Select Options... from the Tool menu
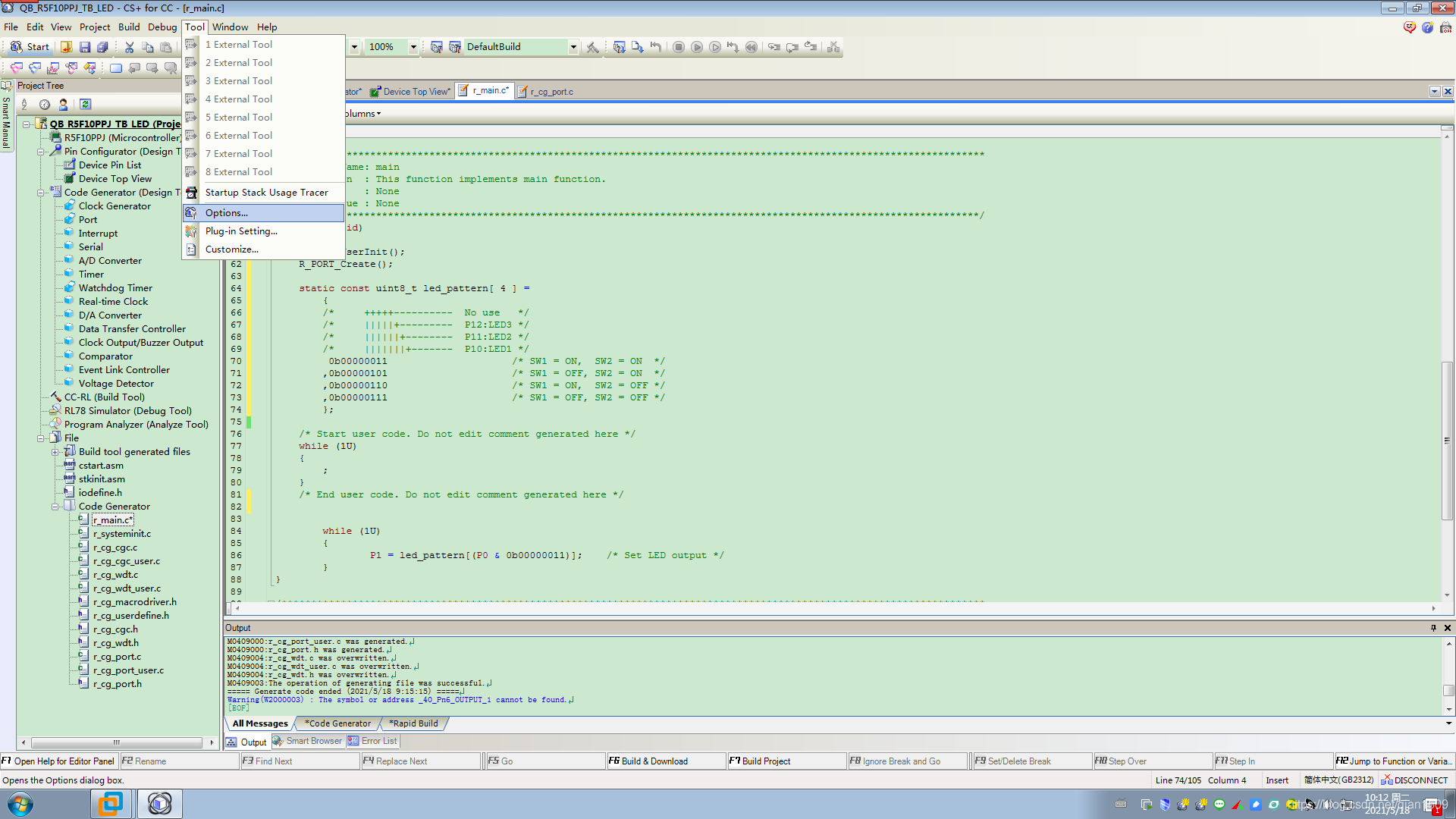 coord(225,213)
